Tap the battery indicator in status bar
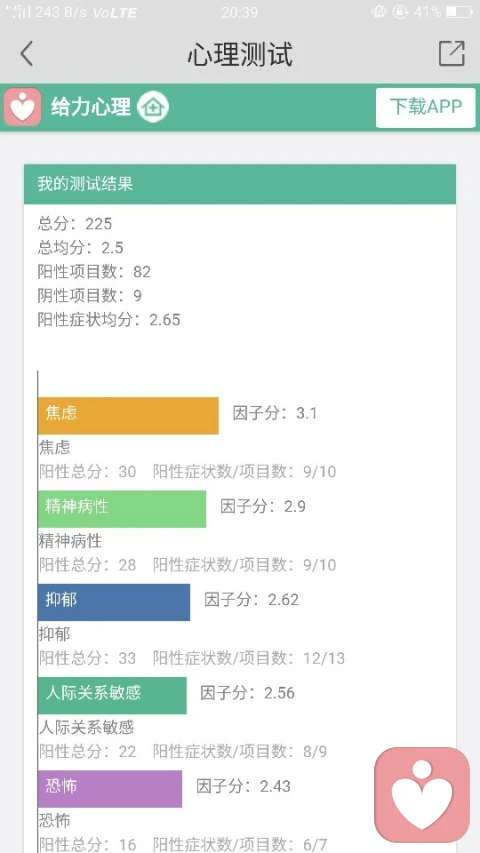The image size is (480, 853). pyautogui.click(x=459, y=12)
